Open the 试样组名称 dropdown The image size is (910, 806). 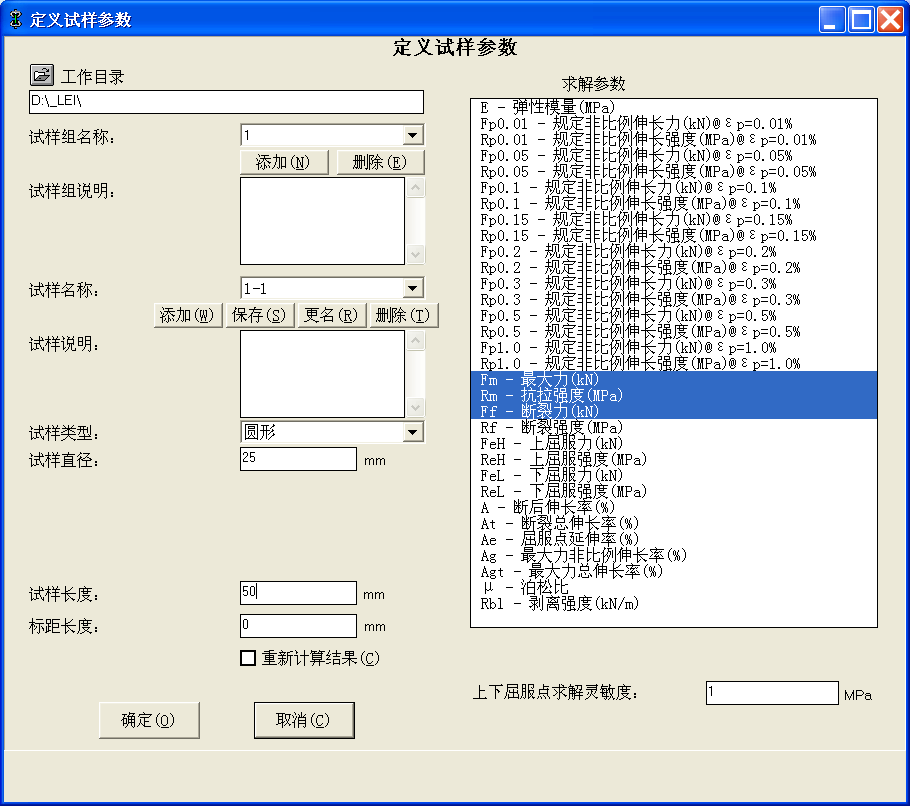pos(413,135)
